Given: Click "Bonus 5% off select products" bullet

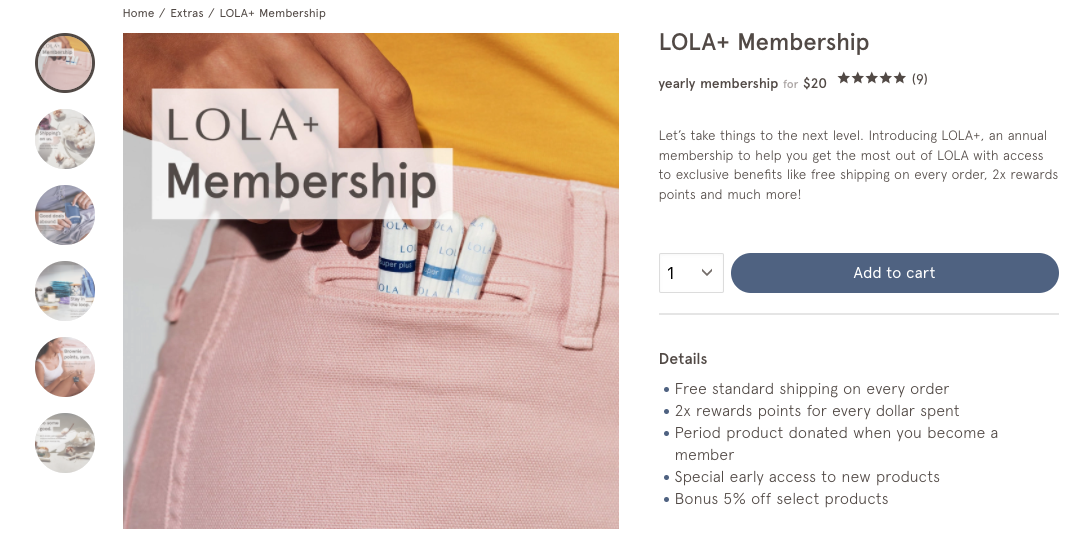Looking at the screenshot, I should point(781,499).
